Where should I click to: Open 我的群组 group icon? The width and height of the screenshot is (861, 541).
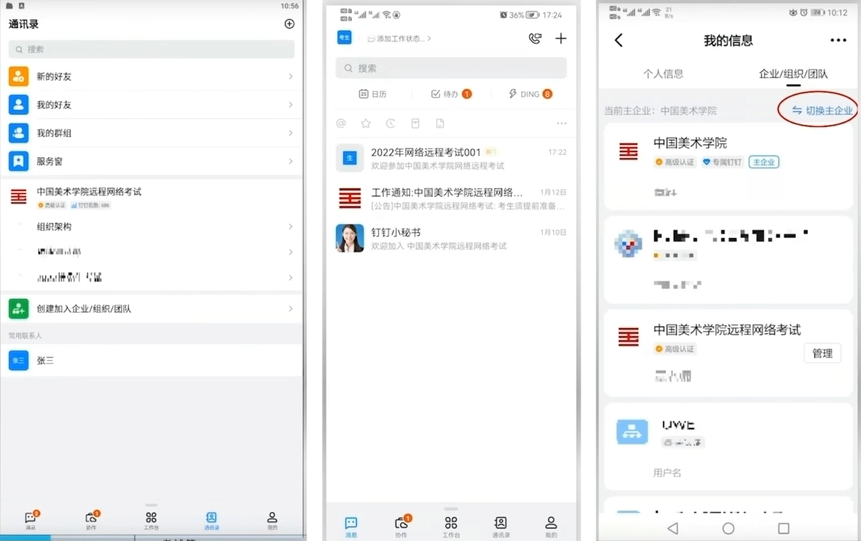[x=19, y=133]
